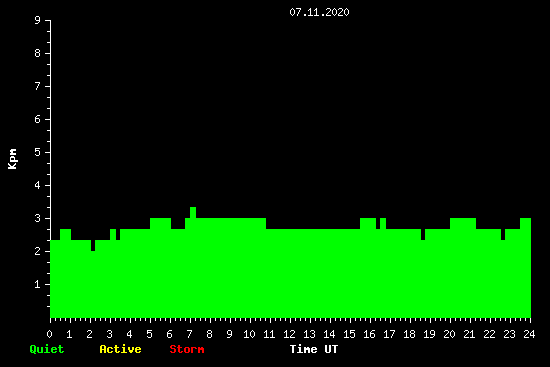This screenshot has width=550, height=367.
Task: Click hour 16 on the time axis
Action: coord(369,334)
